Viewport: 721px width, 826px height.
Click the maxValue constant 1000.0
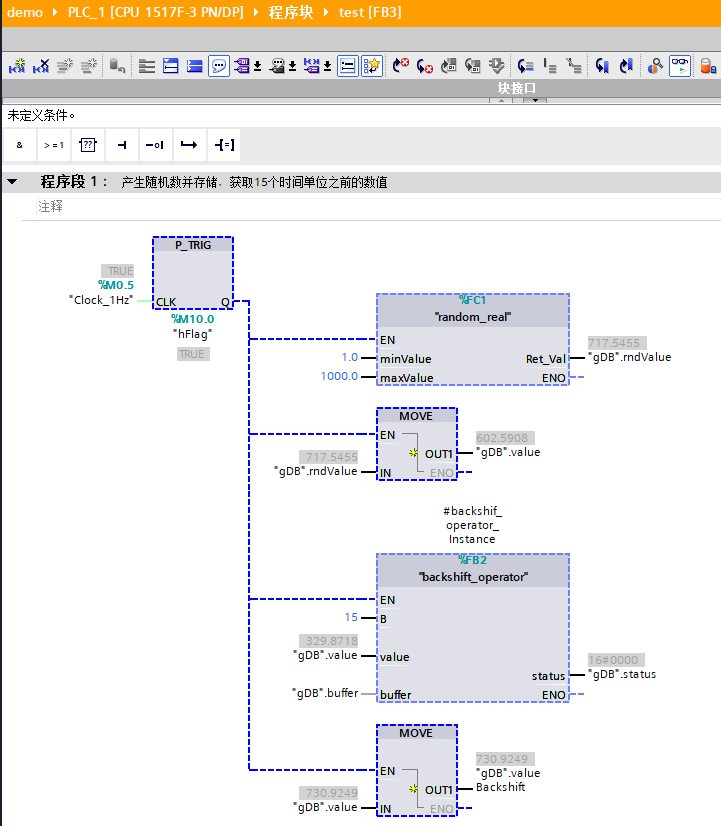340,376
